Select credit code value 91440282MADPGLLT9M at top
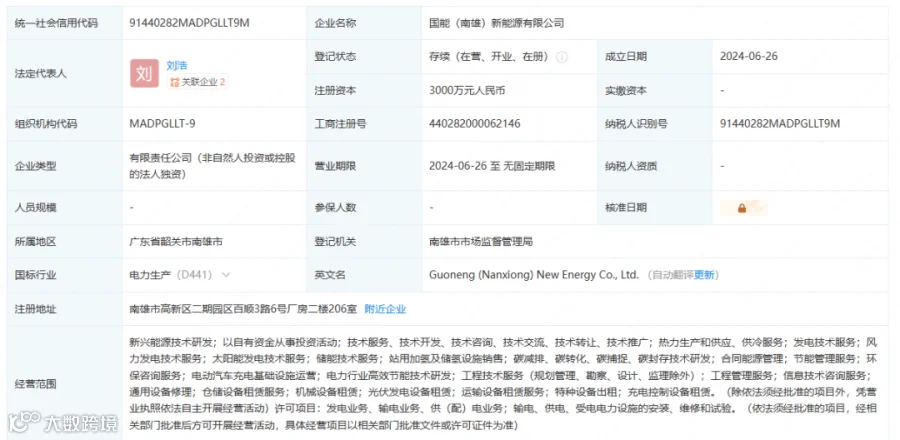This screenshot has height=440, width=900. pos(190,24)
